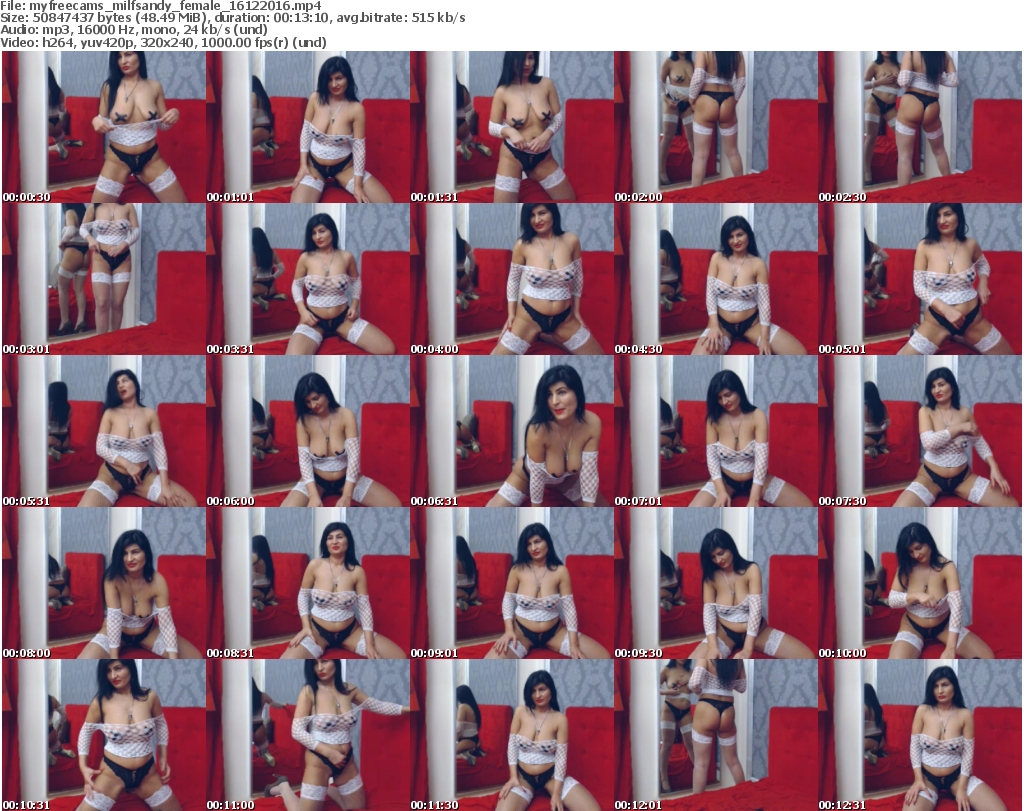Choose the frame timestamped 00:08:00
Viewport: 1024px width, 811px height.
[103, 583]
